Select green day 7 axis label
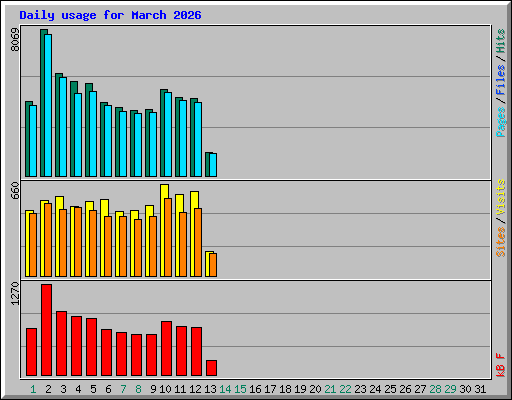Image resolution: width=512 pixels, height=400 pixels. 123,389
